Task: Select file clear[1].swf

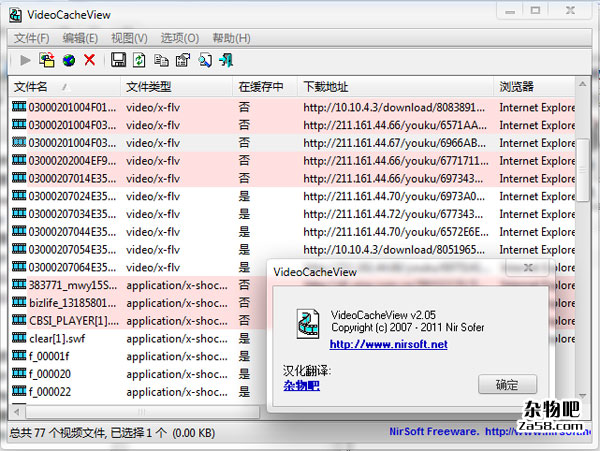Action: (57, 339)
